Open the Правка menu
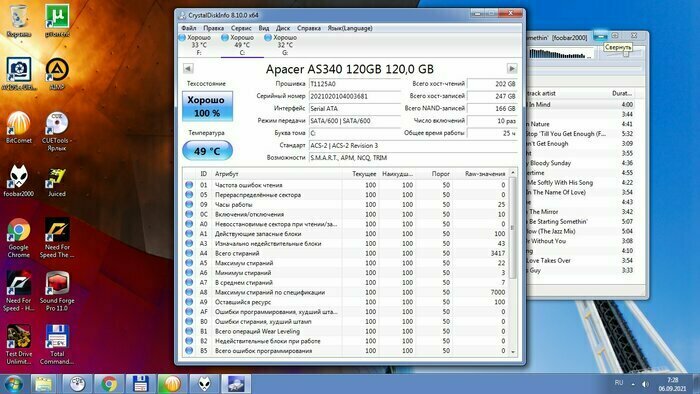 213,28
